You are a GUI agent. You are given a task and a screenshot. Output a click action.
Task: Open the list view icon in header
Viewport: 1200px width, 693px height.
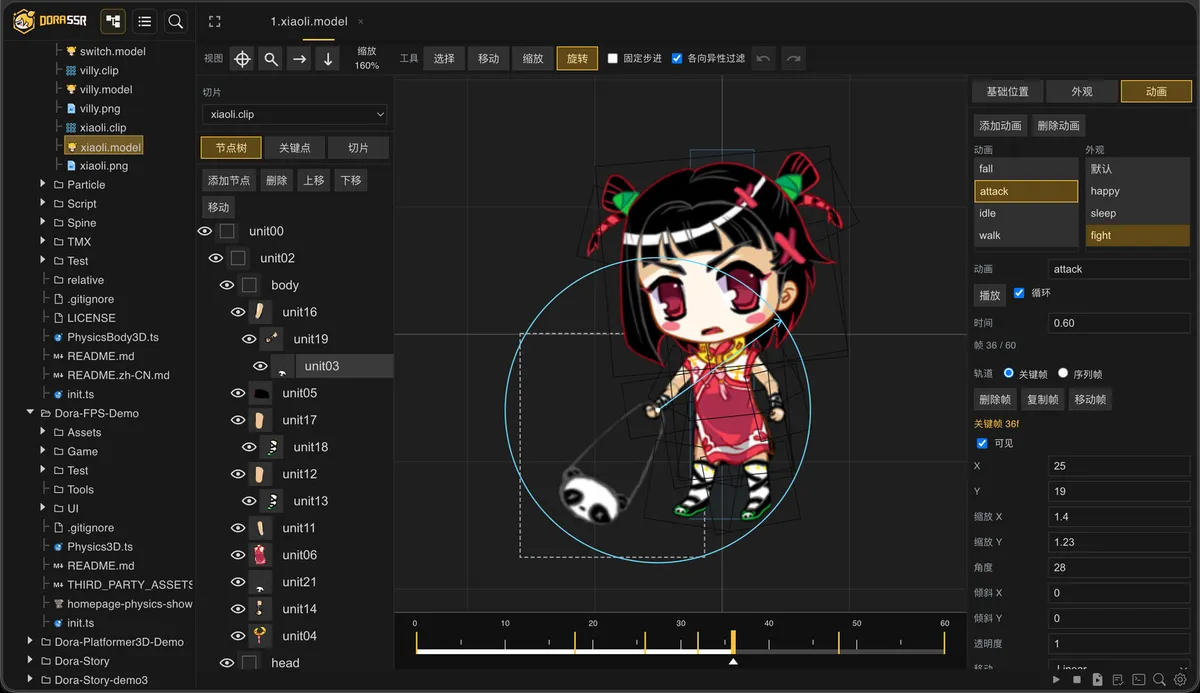pyautogui.click(x=145, y=21)
